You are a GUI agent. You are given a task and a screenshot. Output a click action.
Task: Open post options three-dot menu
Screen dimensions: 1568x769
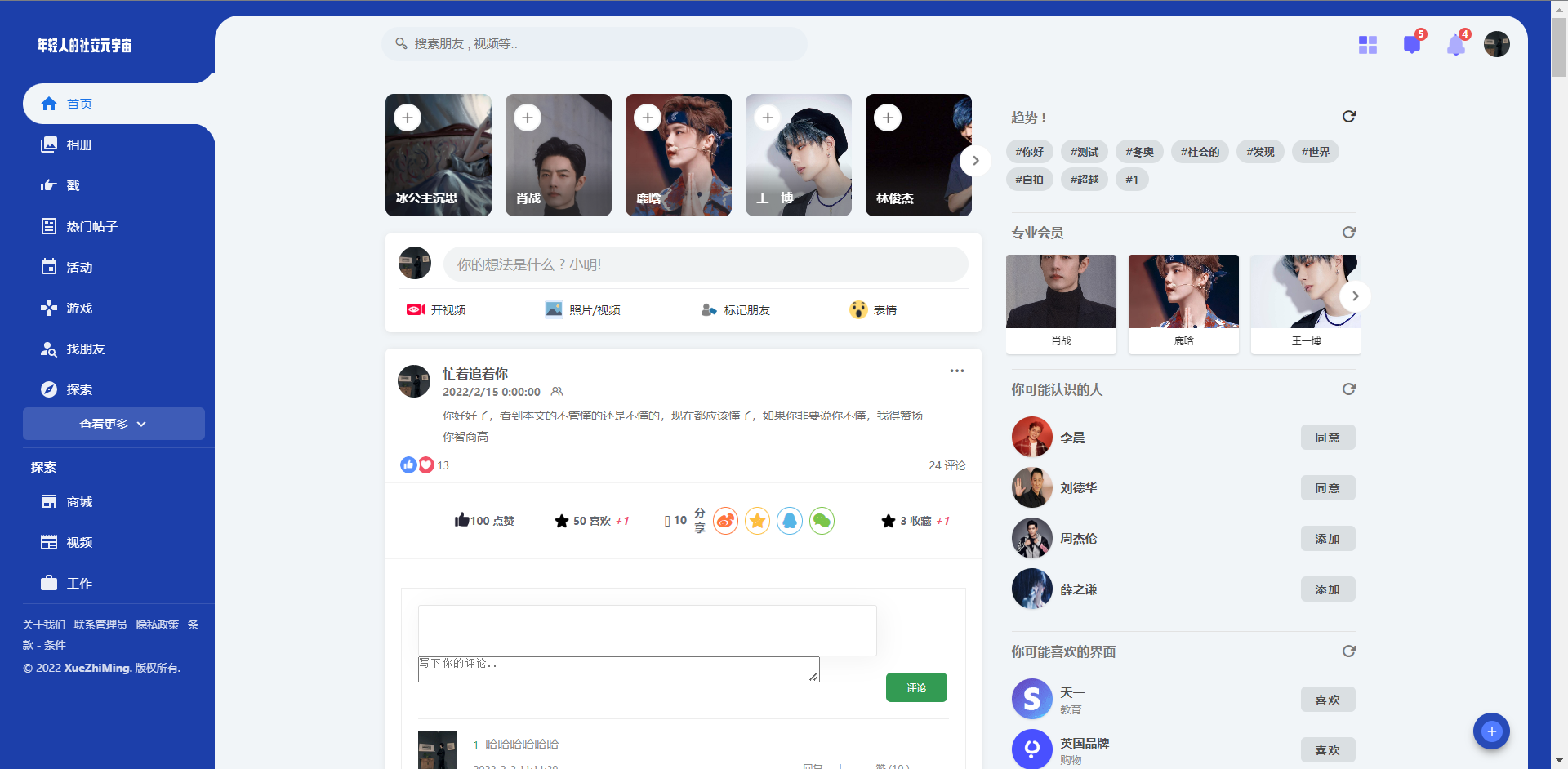957,371
